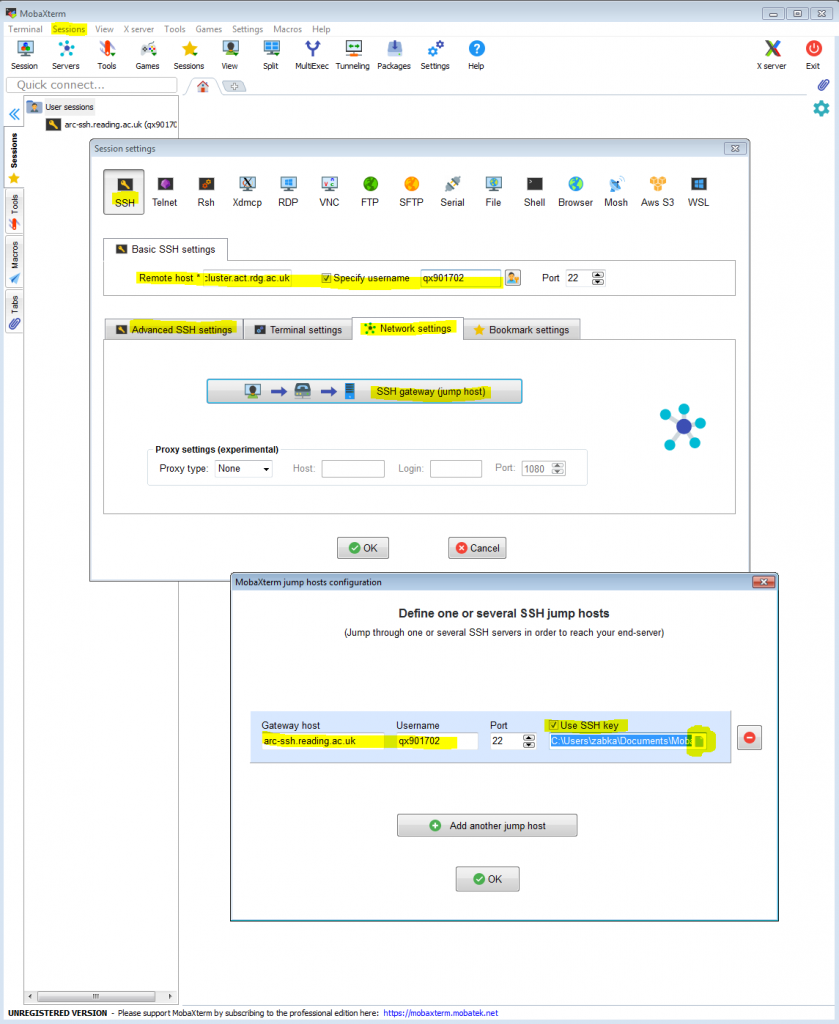The width and height of the screenshot is (839, 1024).
Task: Select the SFTP session type
Action: (411, 191)
